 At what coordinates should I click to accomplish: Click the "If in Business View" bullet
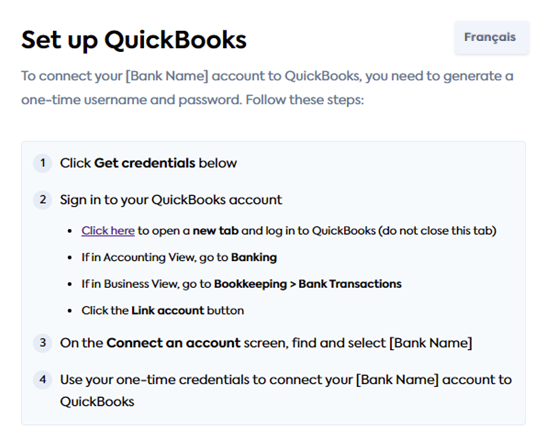click(x=241, y=284)
